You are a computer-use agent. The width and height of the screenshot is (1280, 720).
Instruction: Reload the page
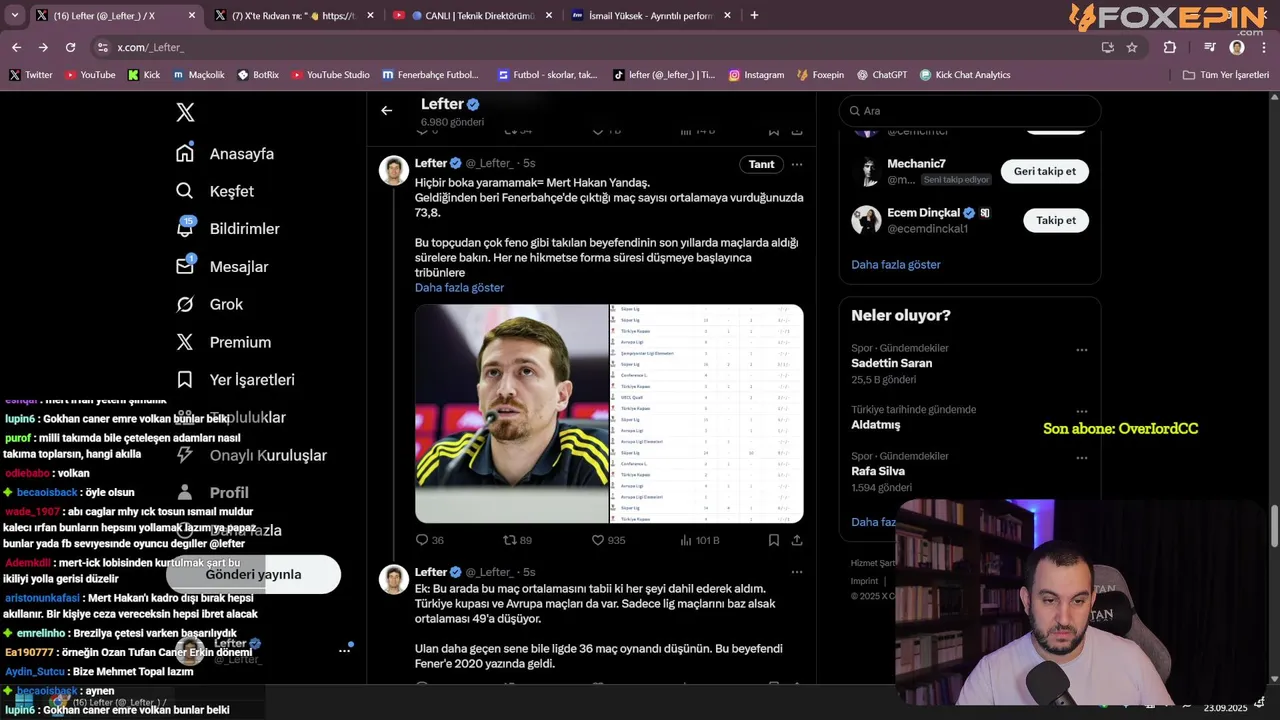pos(70,47)
